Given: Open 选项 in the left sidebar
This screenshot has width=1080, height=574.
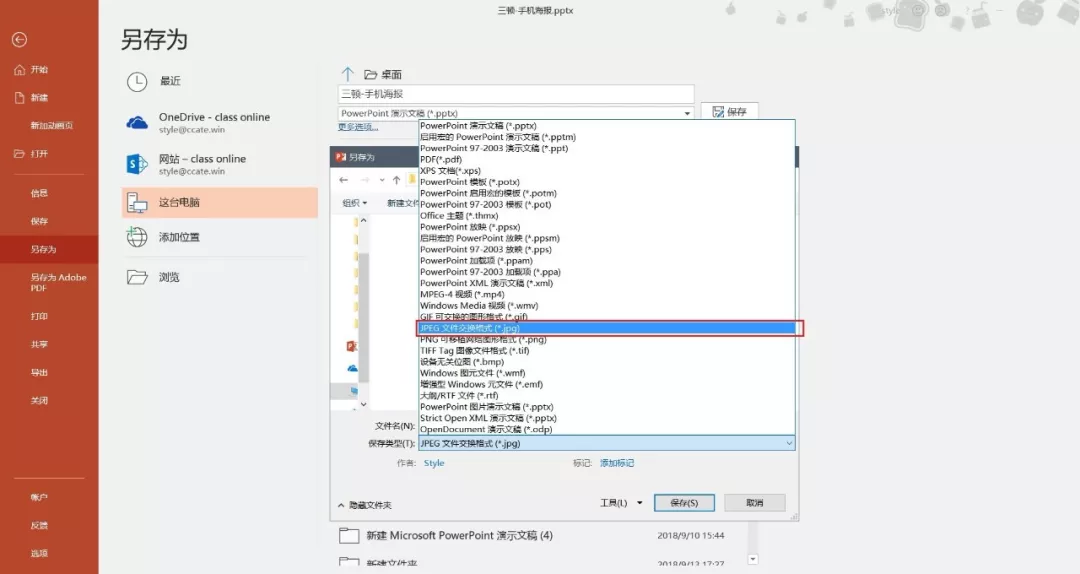Looking at the screenshot, I should [x=39, y=553].
